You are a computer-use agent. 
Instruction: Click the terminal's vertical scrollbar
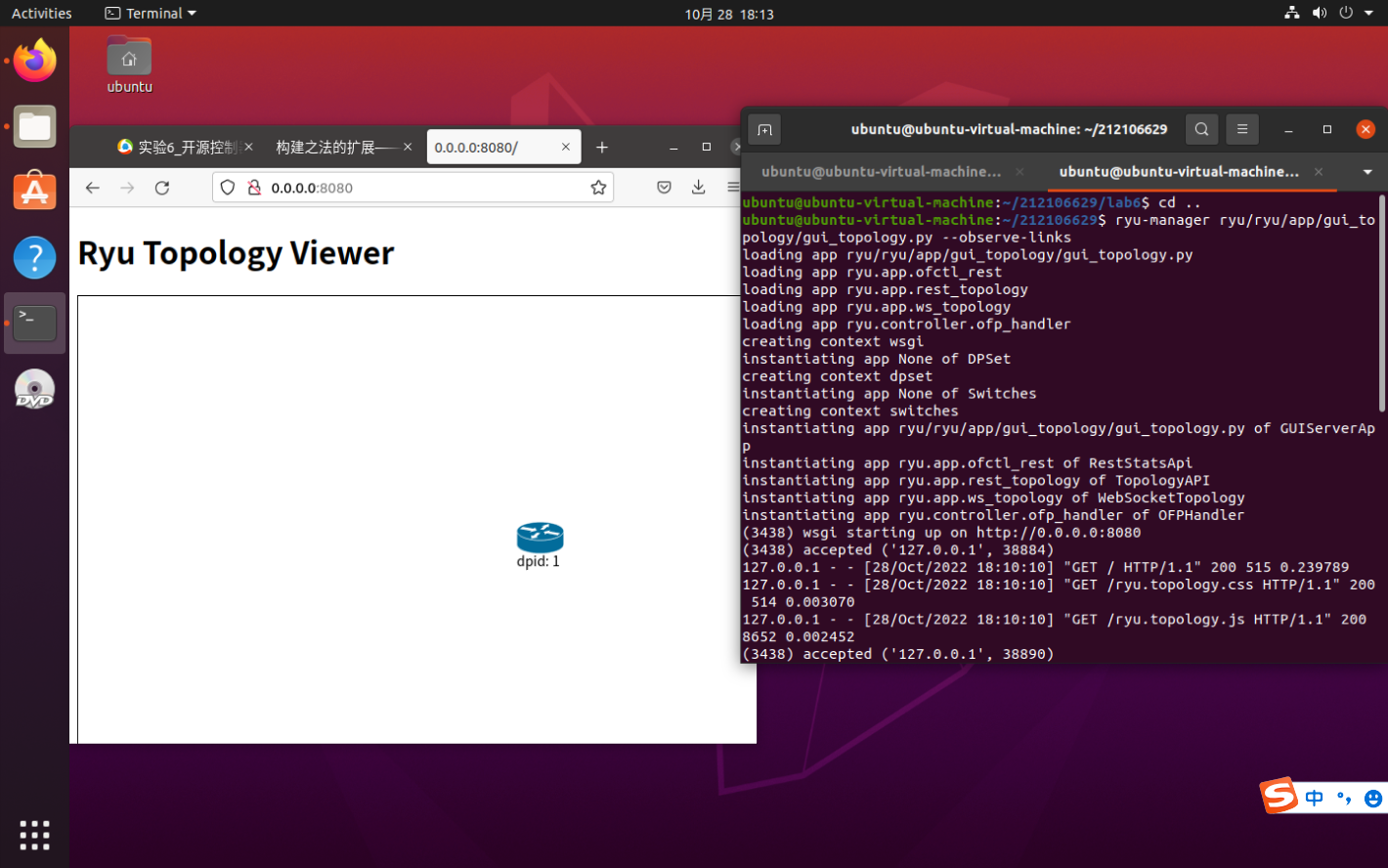click(1381, 303)
